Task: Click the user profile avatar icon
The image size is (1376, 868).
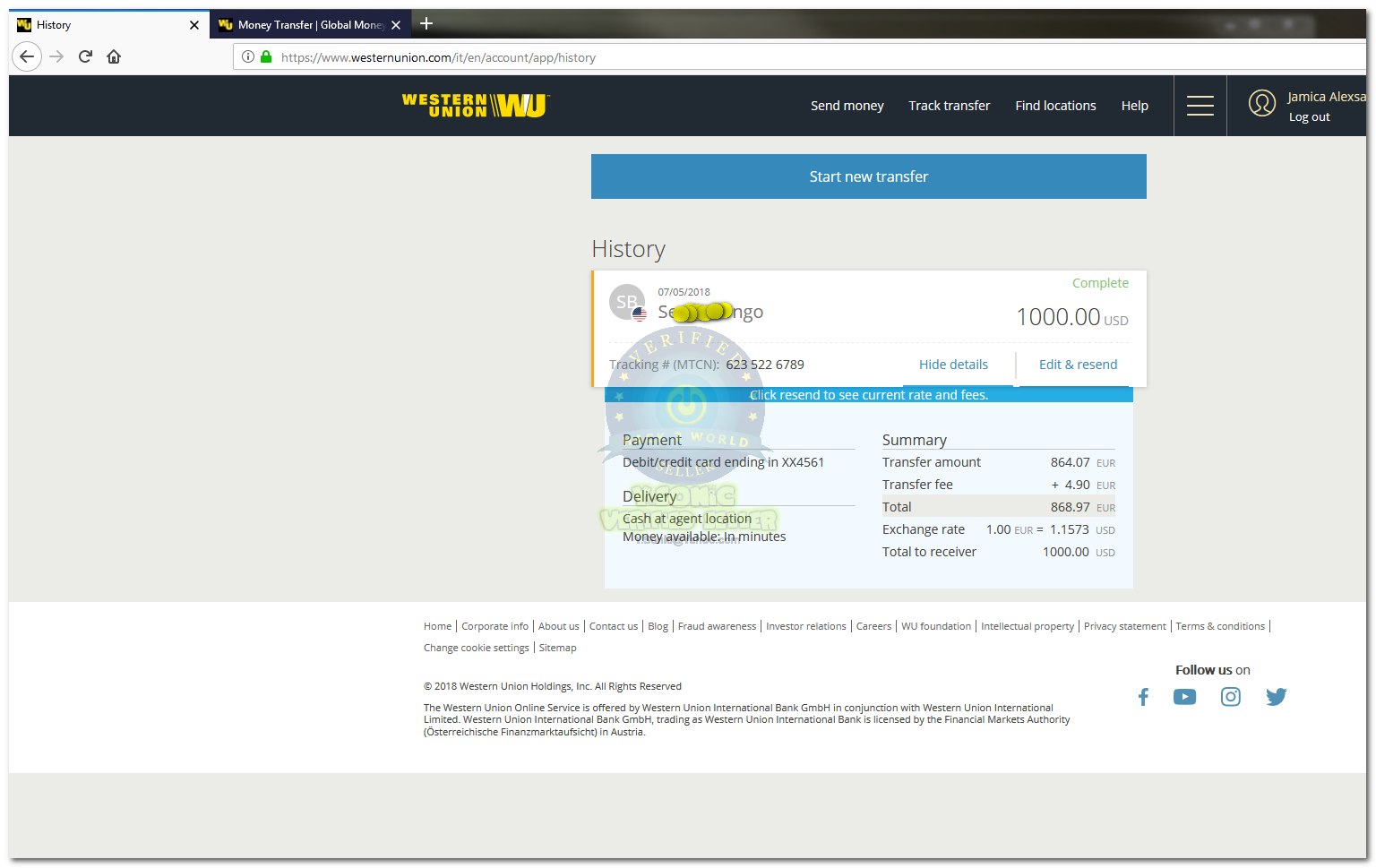Action: coord(1261,103)
